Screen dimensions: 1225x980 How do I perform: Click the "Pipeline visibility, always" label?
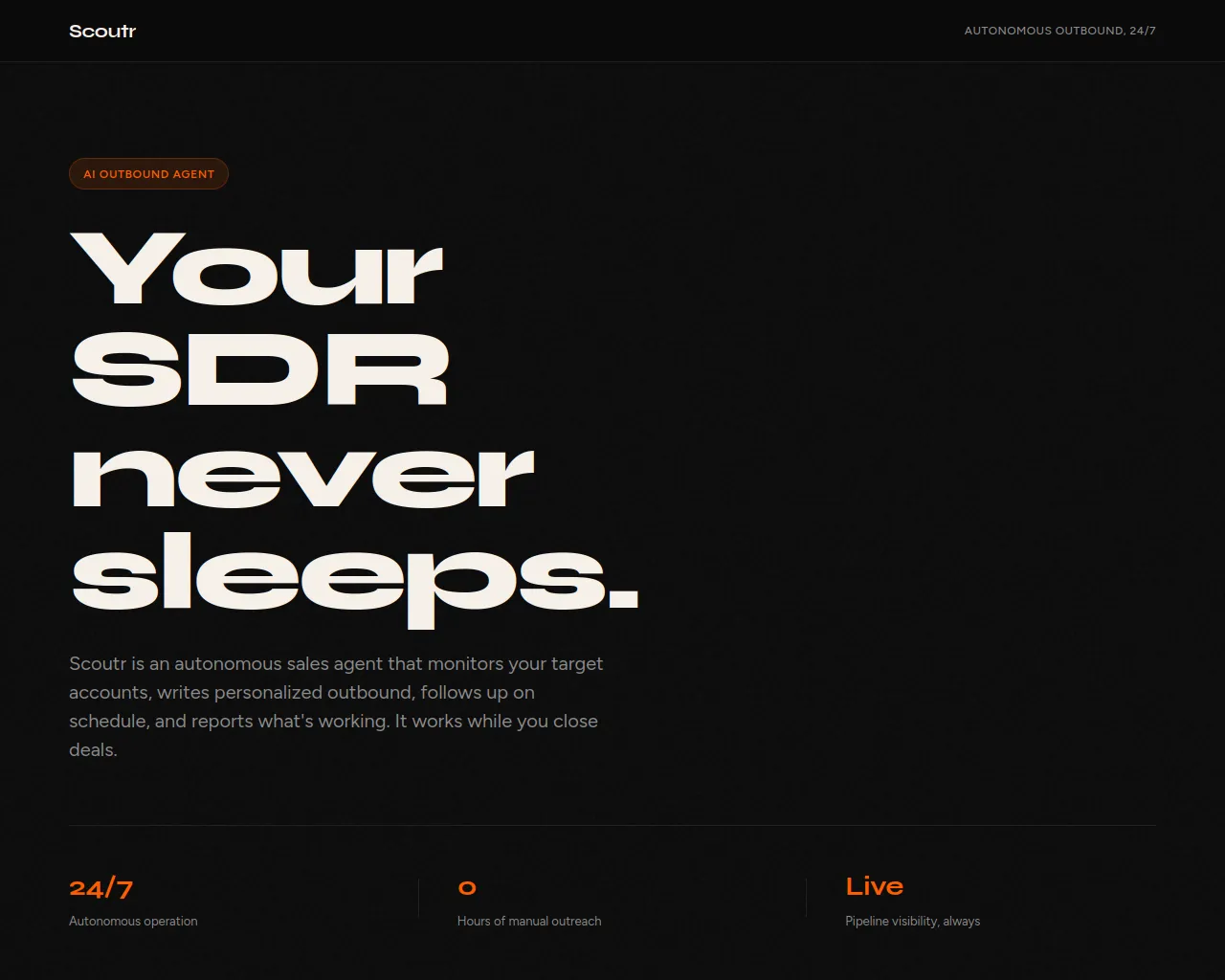click(x=912, y=921)
